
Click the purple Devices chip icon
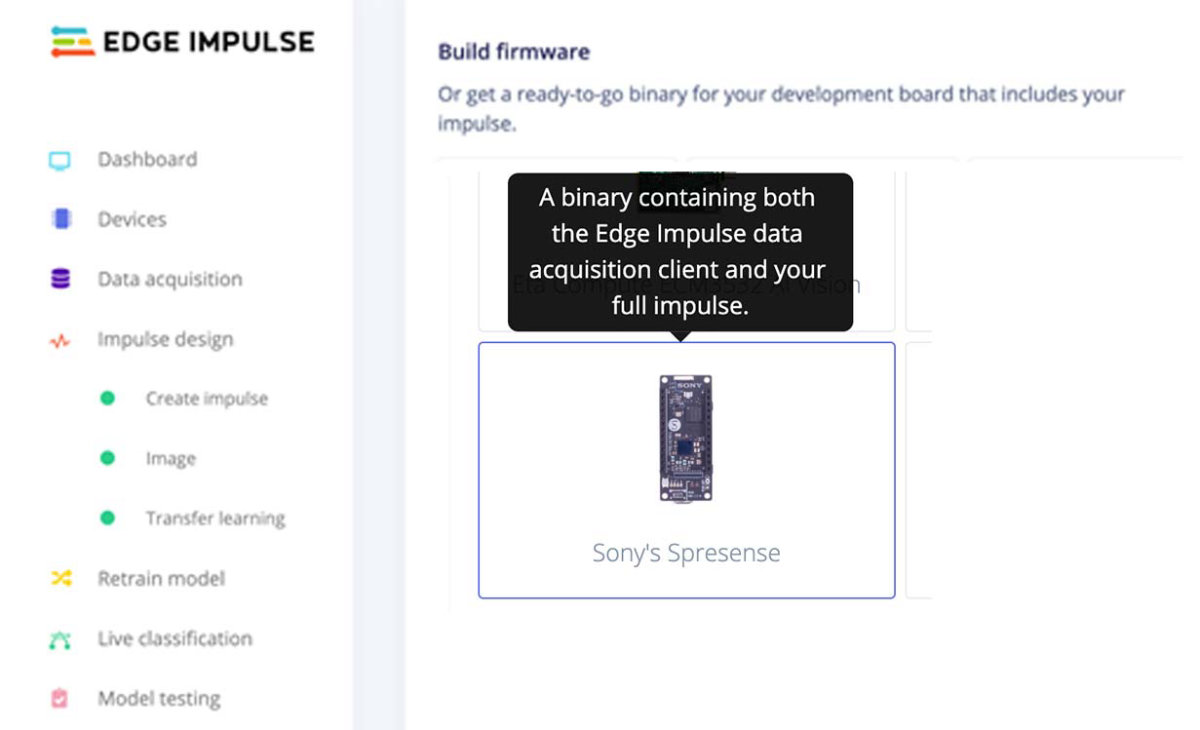(x=60, y=220)
